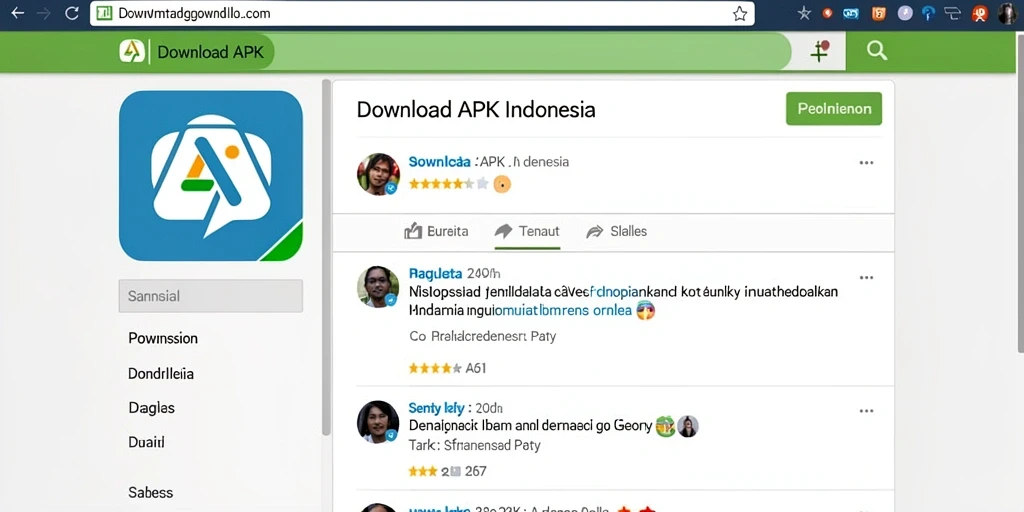This screenshot has width=1024, height=512.
Task: Click the emoji in Ragueta review
Action: tap(645, 310)
